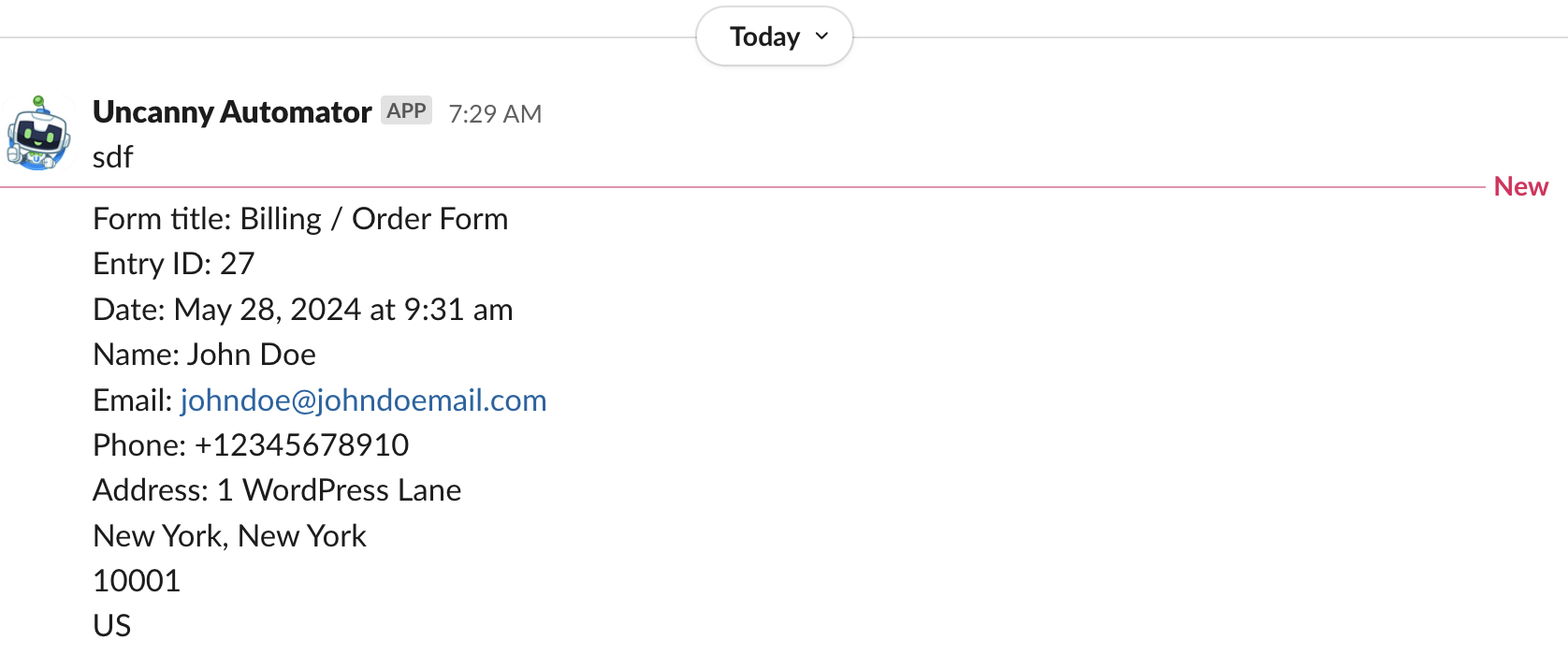Click the red unread divider line
Viewport: 1568px width, 655px height.
tap(748, 187)
